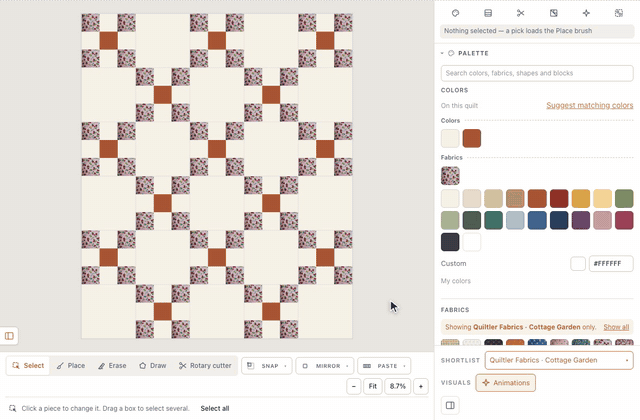This screenshot has height=420, width=640.
Task: Open the dashed selection pattern panel icon
Action: pos(619,13)
